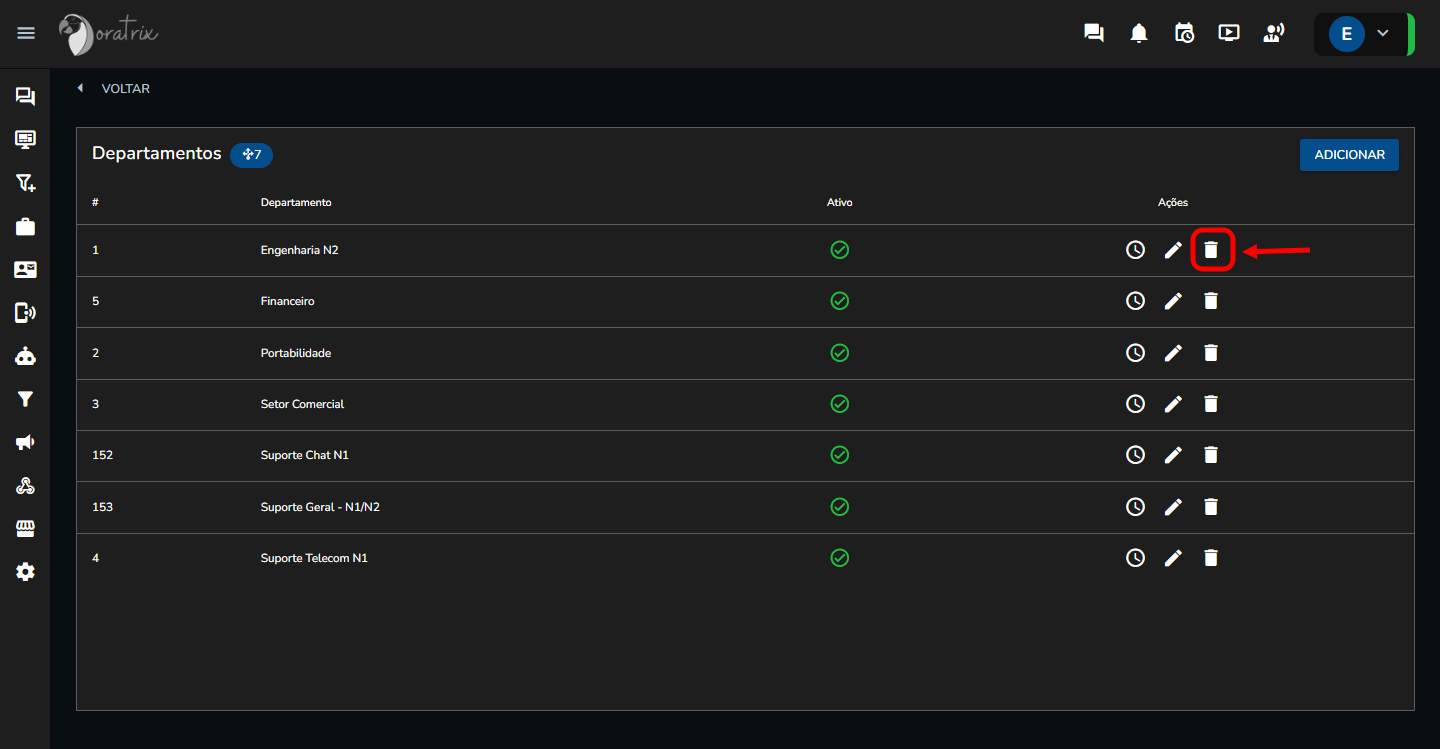Toggle active checkmark for Setor Comercial
The image size is (1440, 749).
[x=839, y=404]
